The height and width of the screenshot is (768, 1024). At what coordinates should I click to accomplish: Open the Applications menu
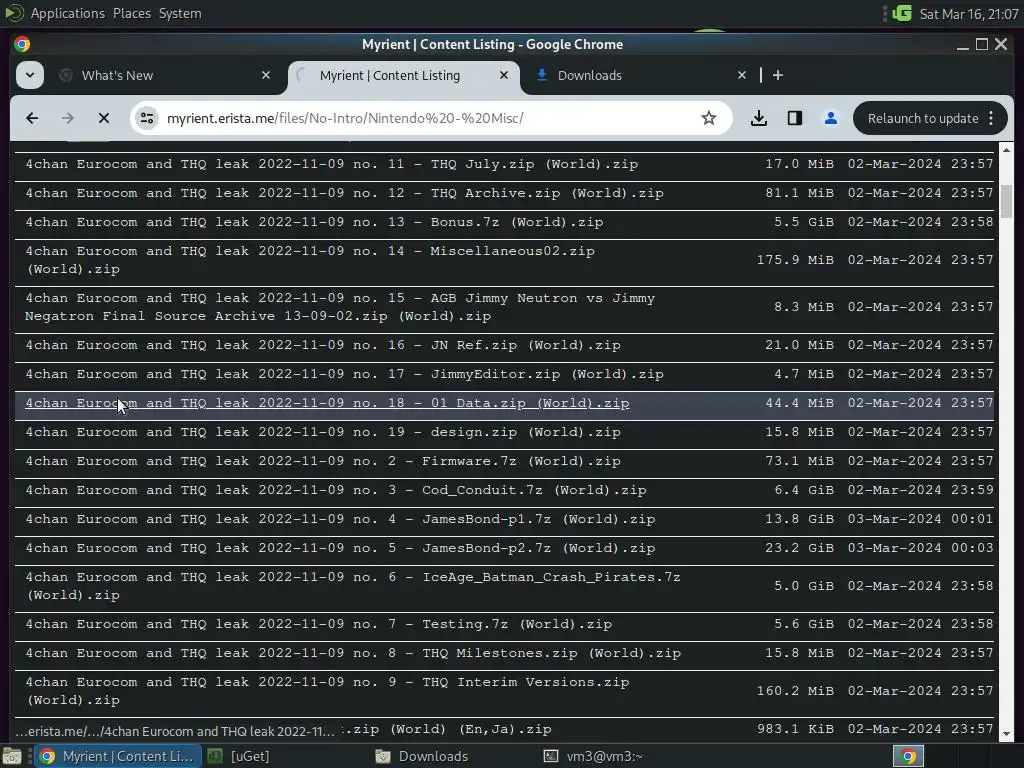click(x=67, y=13)
